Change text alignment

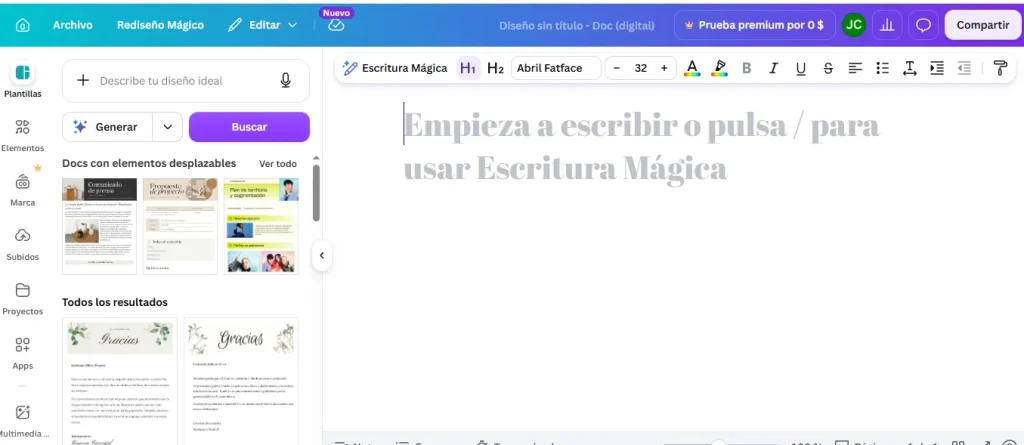[x=855, y=68]
